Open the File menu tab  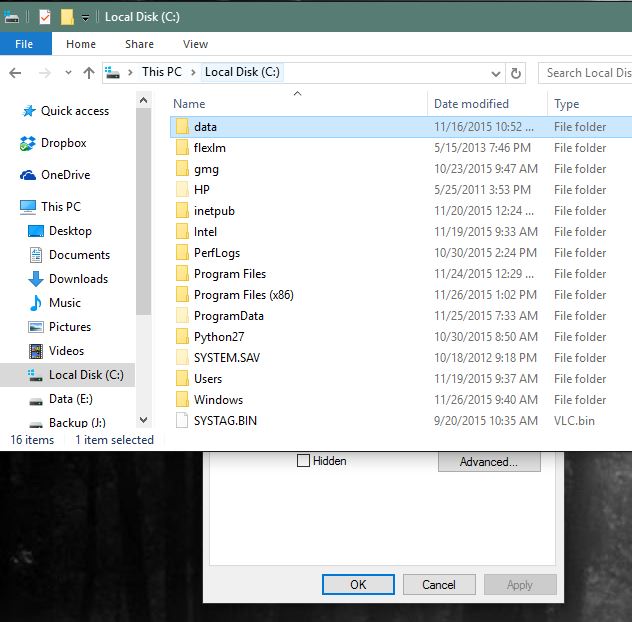[24, 44]
